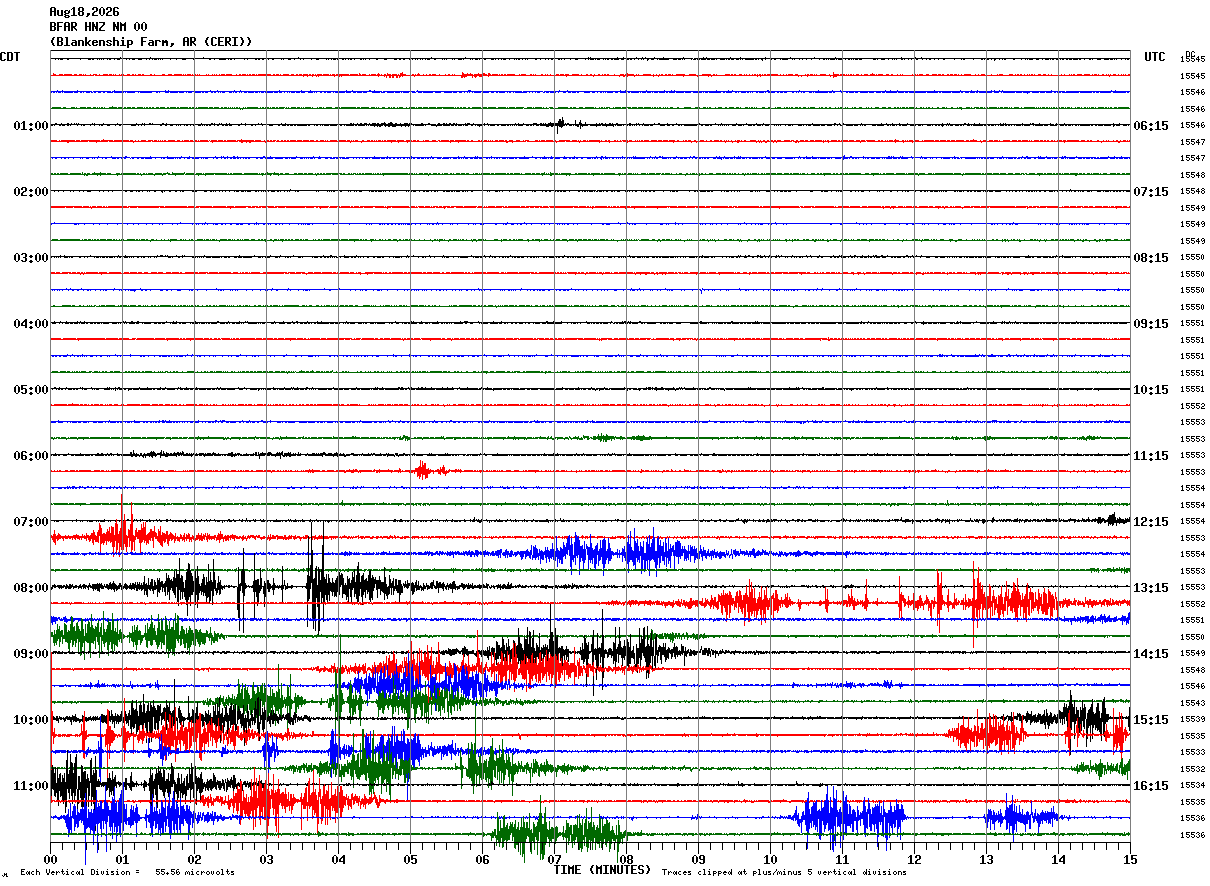Screen dimensions: 1210x886
Task: Click the 16:15 UTC time label
Action: coord(1150,786)
